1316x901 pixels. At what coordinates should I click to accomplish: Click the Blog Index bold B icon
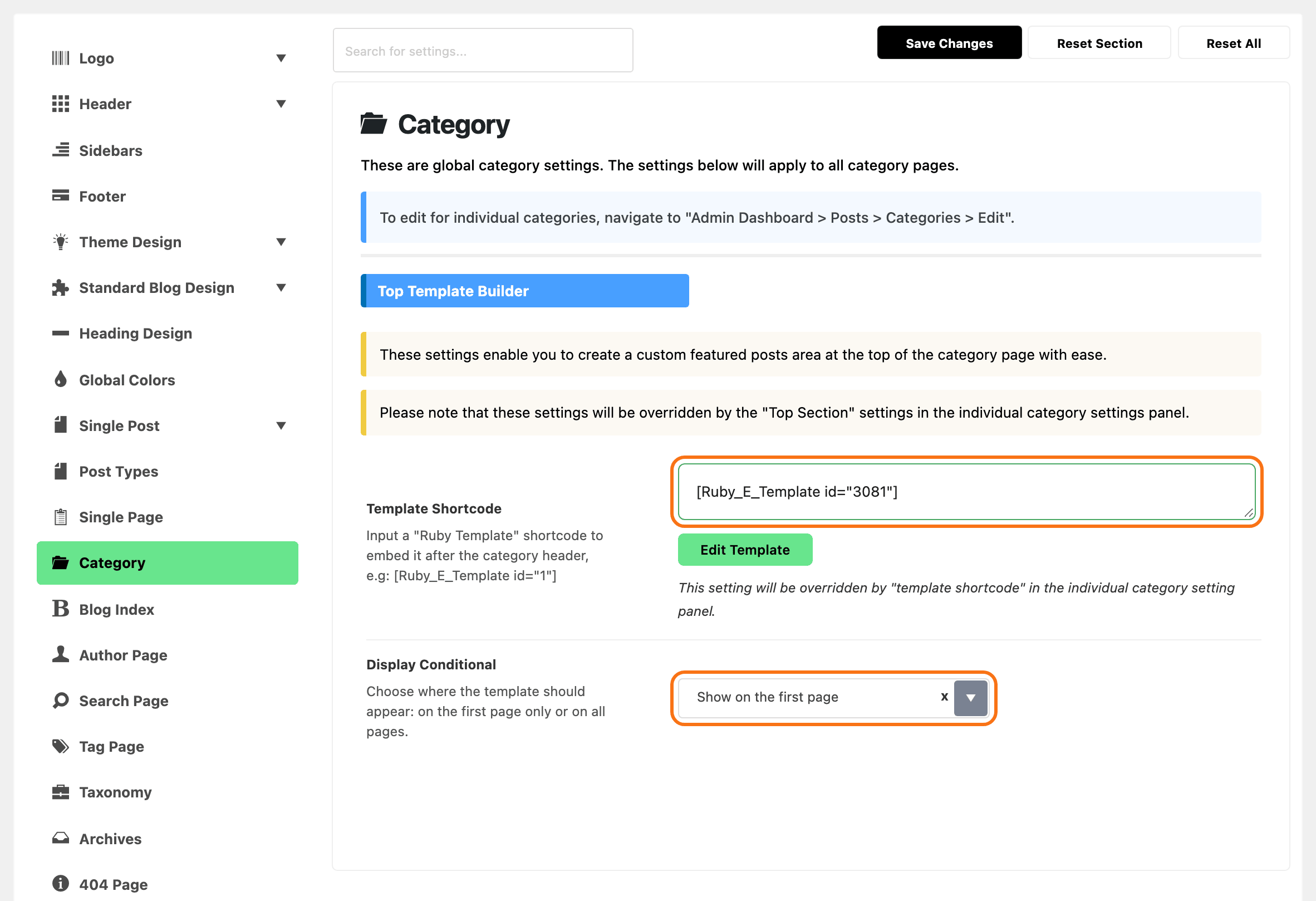61,609
